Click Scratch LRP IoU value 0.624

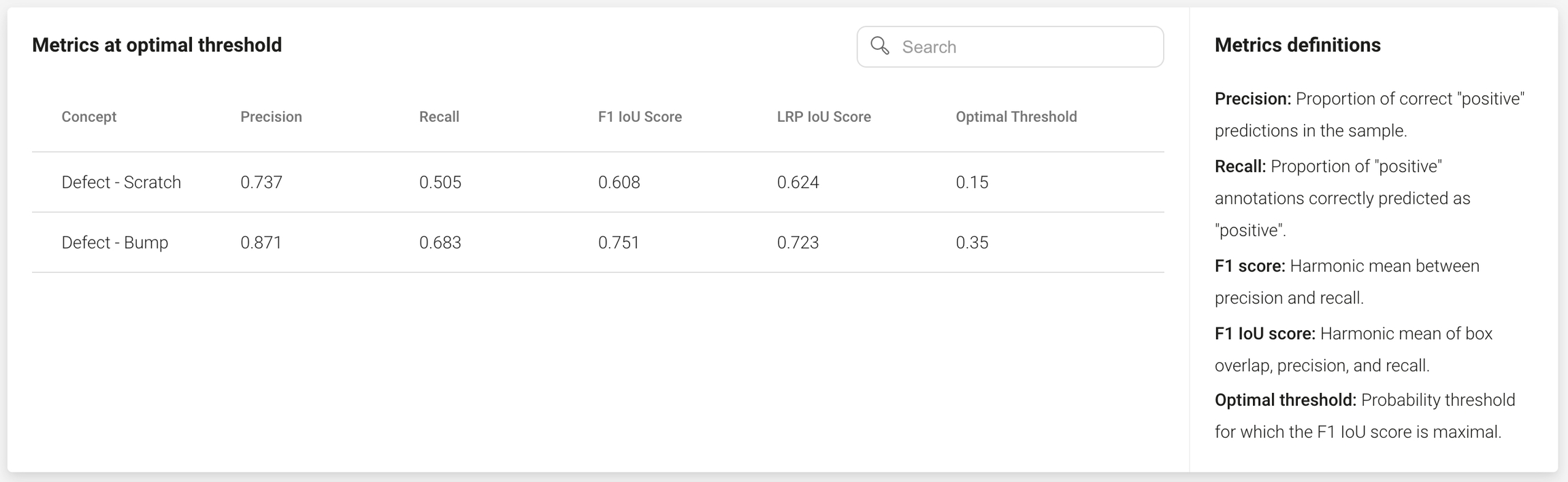pos(798,182)
